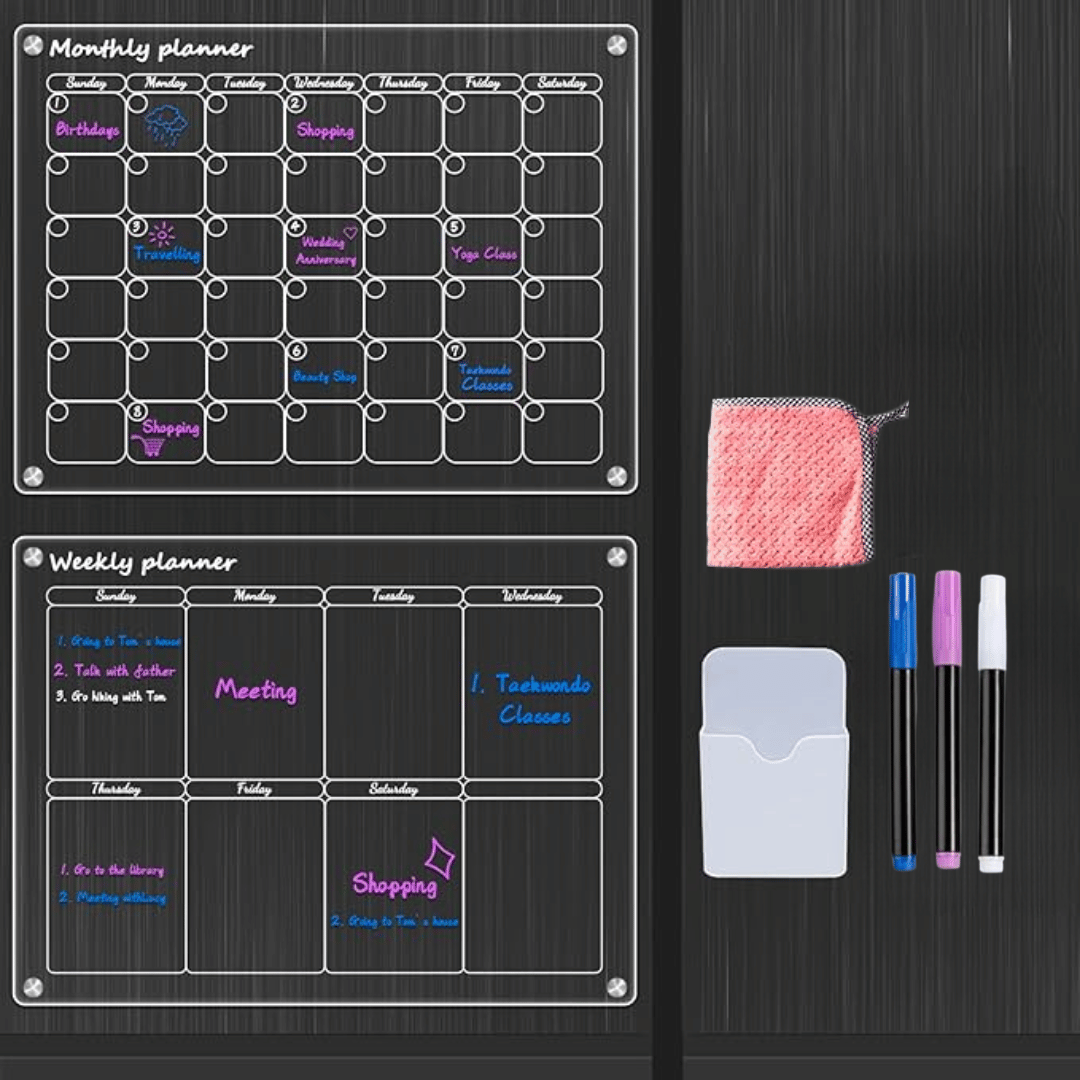Click the numbered circle 8 beside the cart Shopping
The height and width of the screenshot is (1080, 1080).
point(137,411)
